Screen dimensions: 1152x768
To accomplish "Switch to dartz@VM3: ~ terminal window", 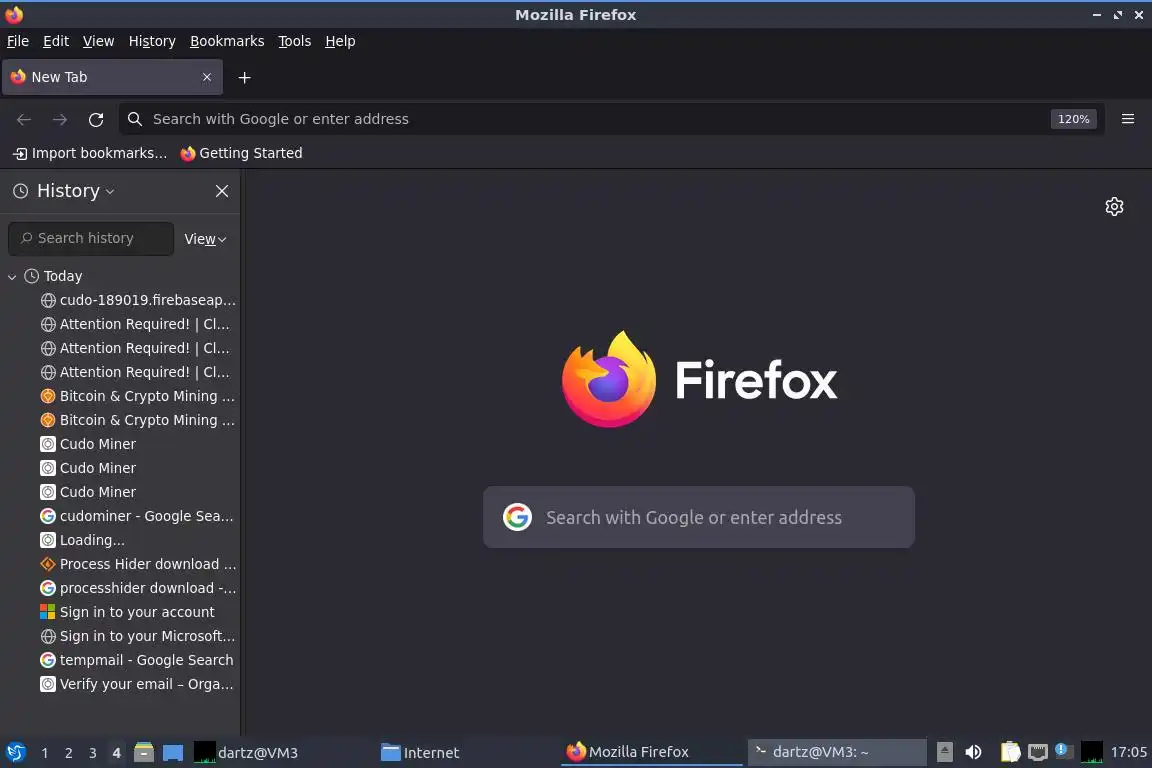I will pyautogui.click(x=837, y=752).
